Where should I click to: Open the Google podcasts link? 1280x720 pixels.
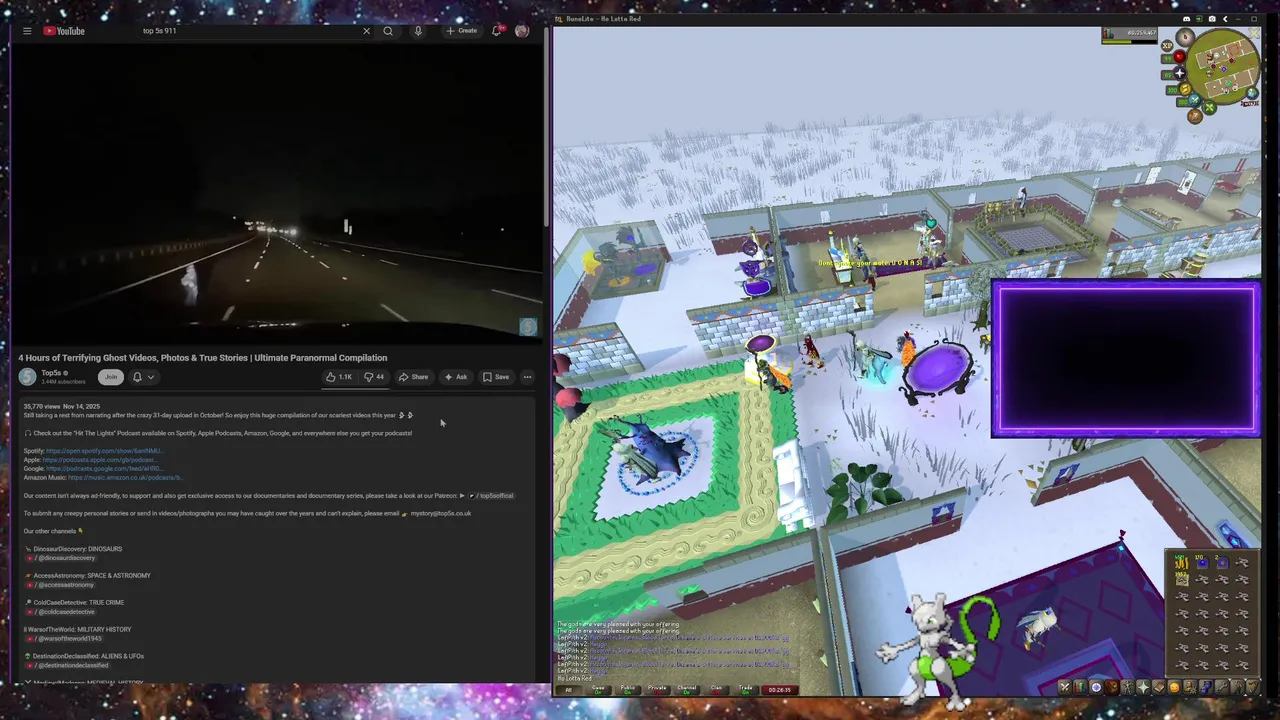[x=105, y=468]
